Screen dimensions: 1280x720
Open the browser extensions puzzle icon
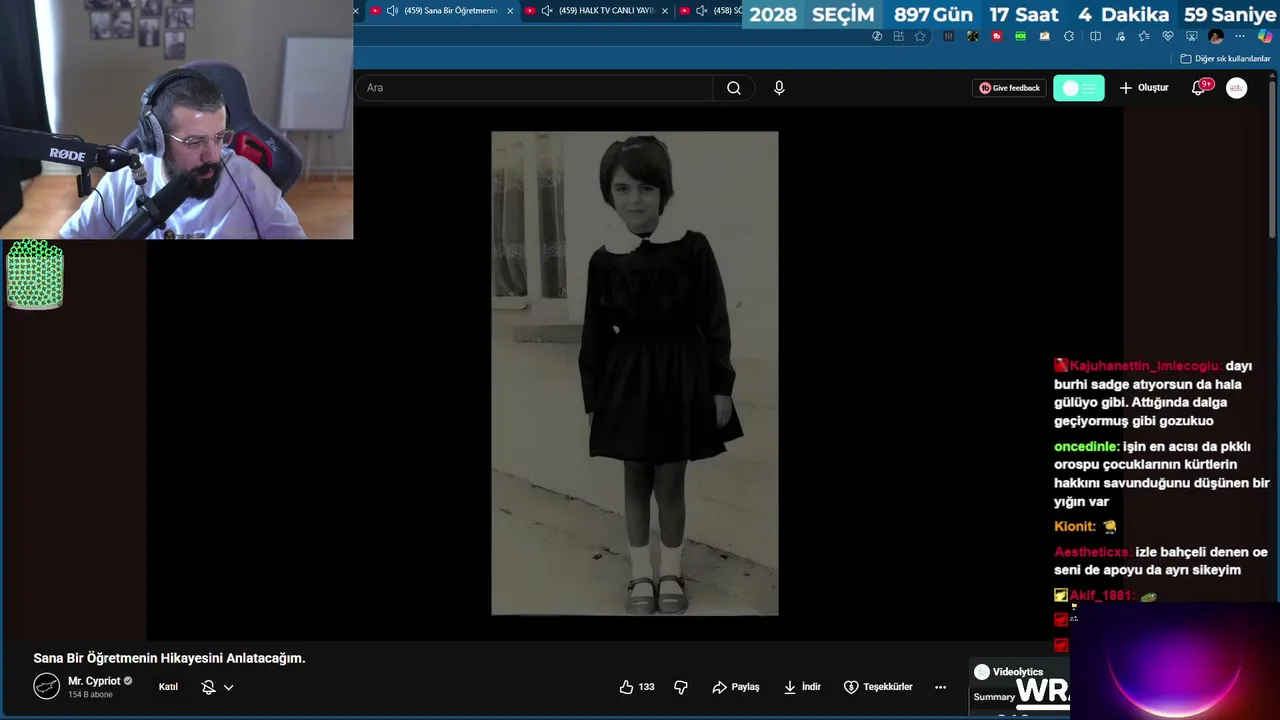[1069, 36]
